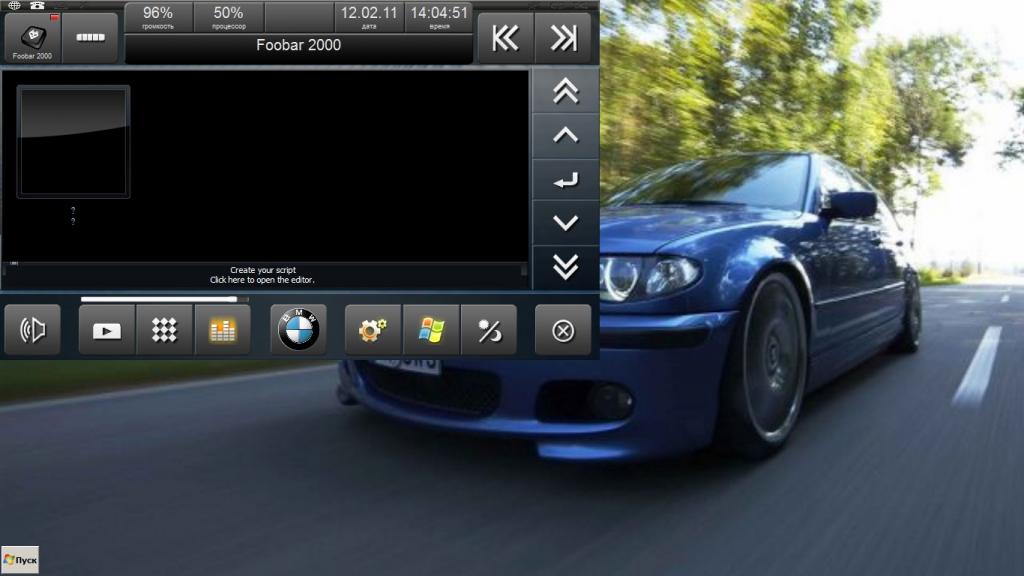Jump a page up with double chevron
Screen dimensions: 1024x576
565,91
